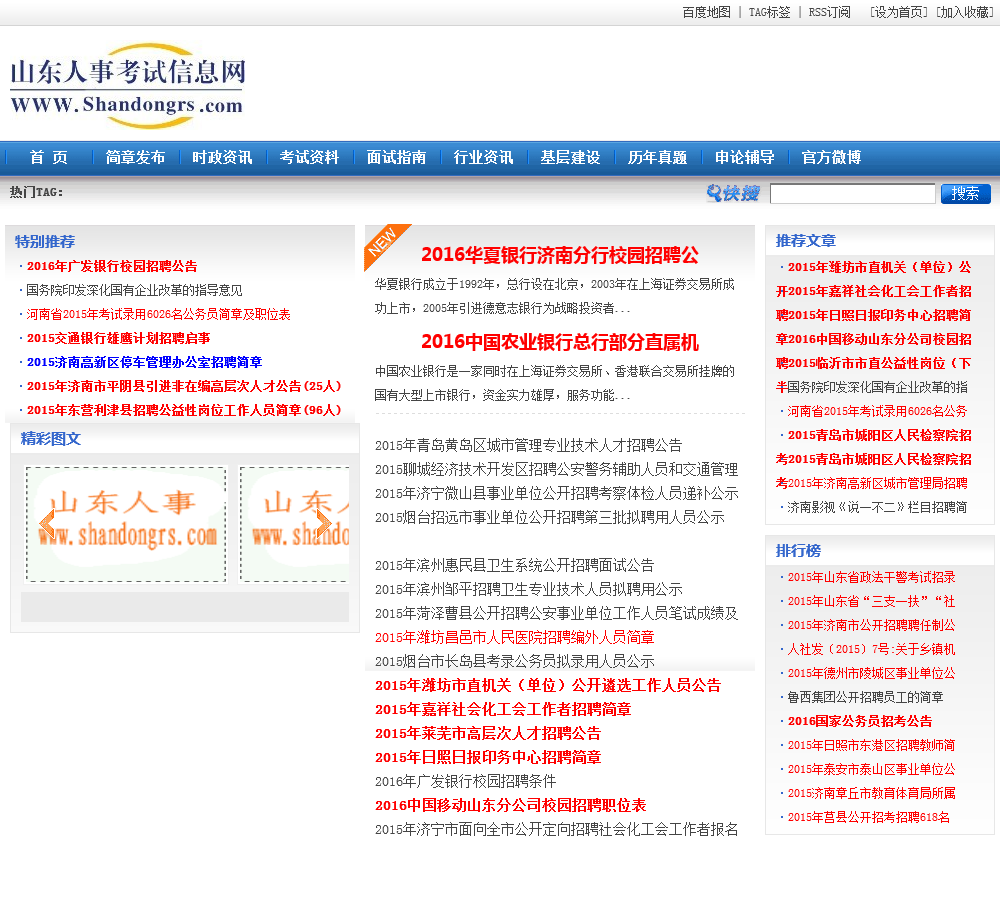The image size is (1000, 909).
Task: Open 2015济南高新区停车管理办公室招聘简章 link
Action: pyautogui.click(x=144, y=362)
